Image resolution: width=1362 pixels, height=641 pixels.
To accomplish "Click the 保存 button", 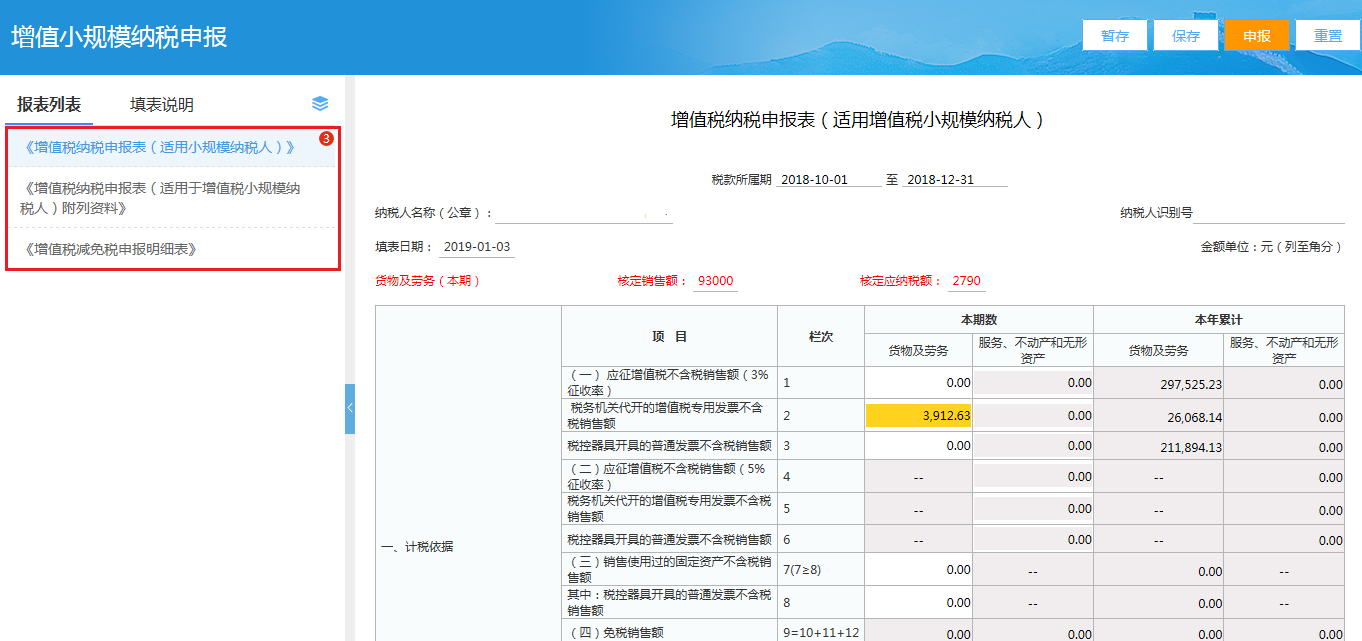I will [x=1186, y=34].
